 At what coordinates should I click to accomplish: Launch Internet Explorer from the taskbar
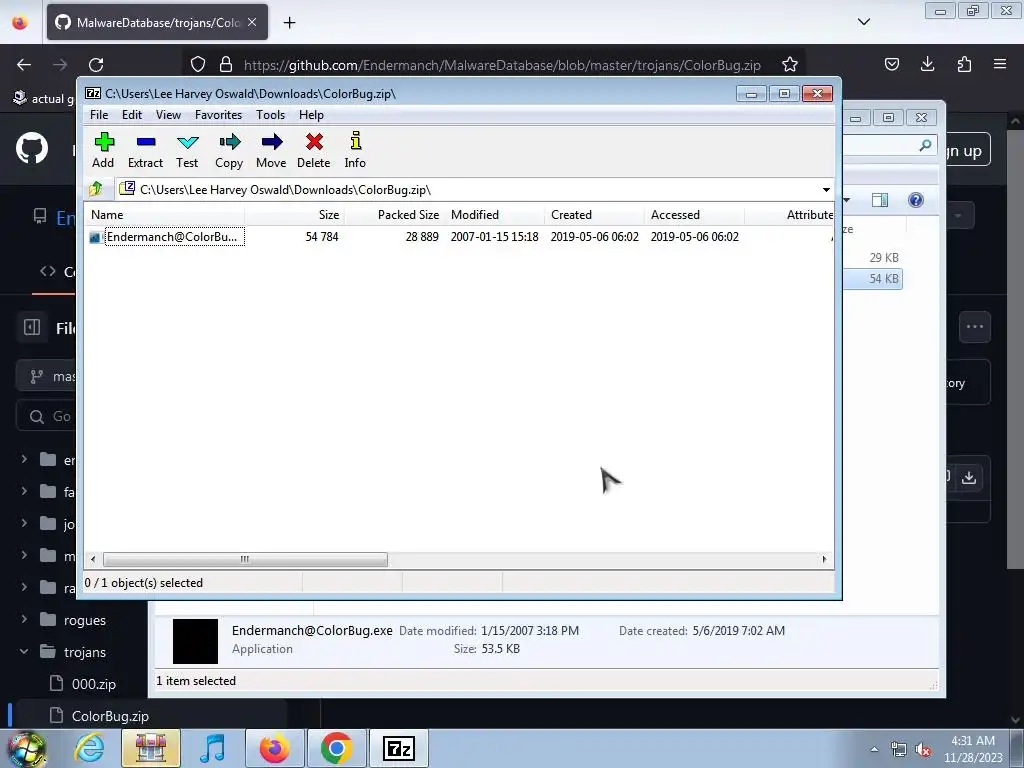[89, 748]
